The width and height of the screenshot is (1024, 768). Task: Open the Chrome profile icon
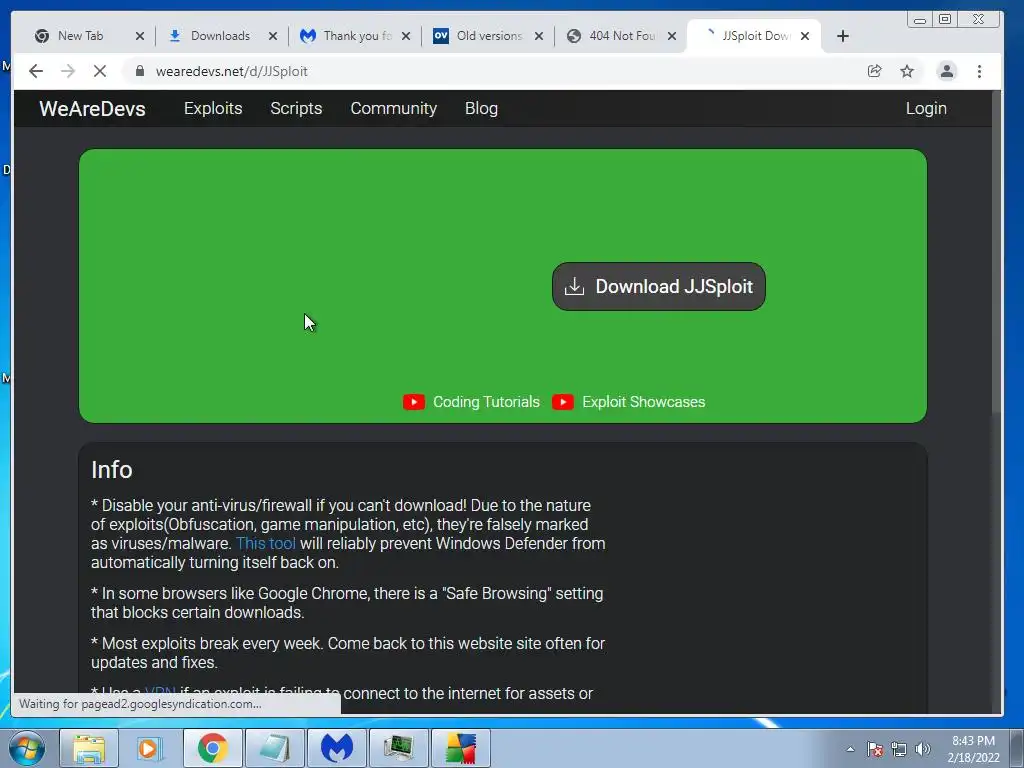(x=947, y=71)
